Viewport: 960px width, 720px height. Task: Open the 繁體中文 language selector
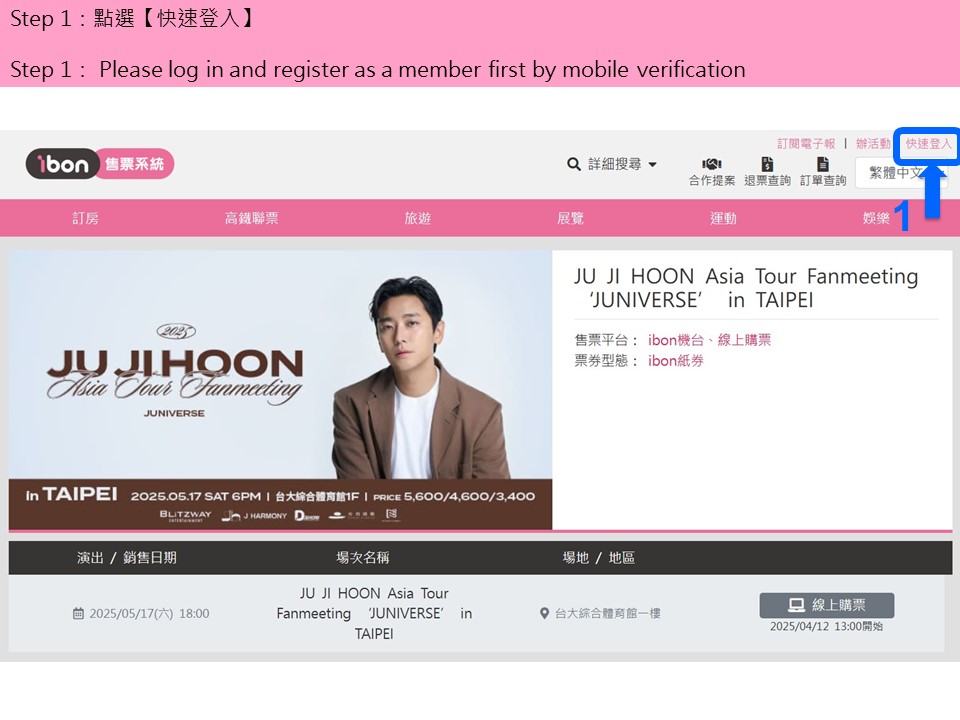click(900, 173)
